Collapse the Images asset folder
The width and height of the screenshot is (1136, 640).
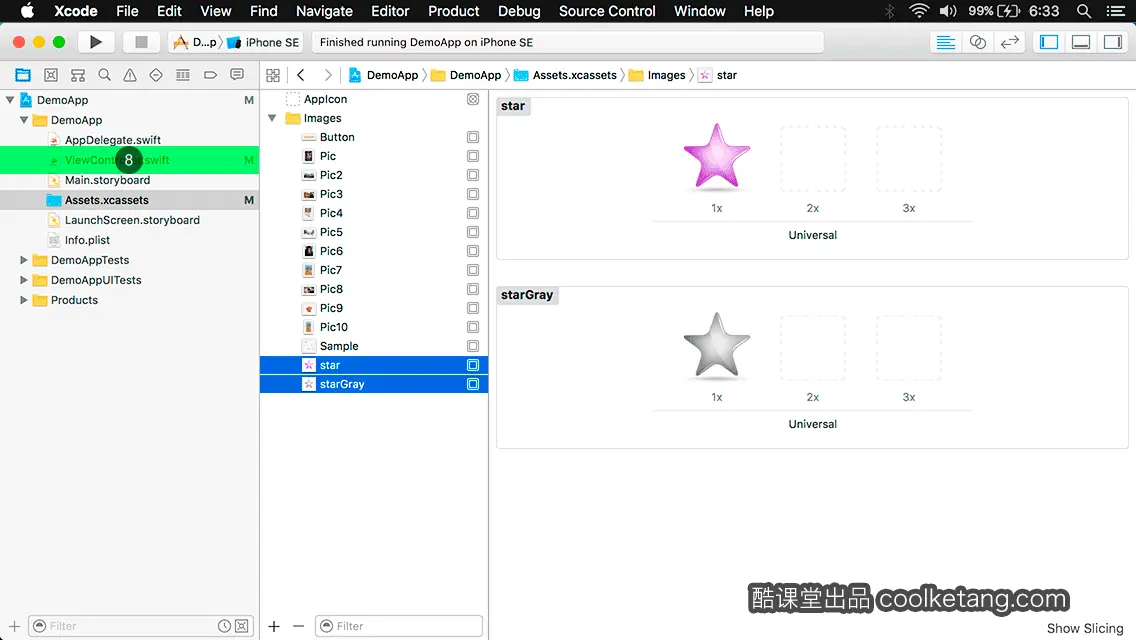click(272, 118)
